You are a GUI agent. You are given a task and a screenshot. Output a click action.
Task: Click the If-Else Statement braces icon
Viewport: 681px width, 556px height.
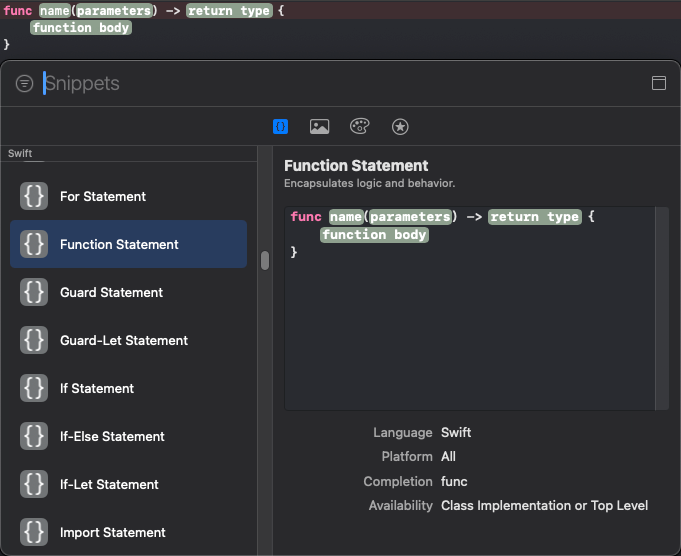(34, 436)
